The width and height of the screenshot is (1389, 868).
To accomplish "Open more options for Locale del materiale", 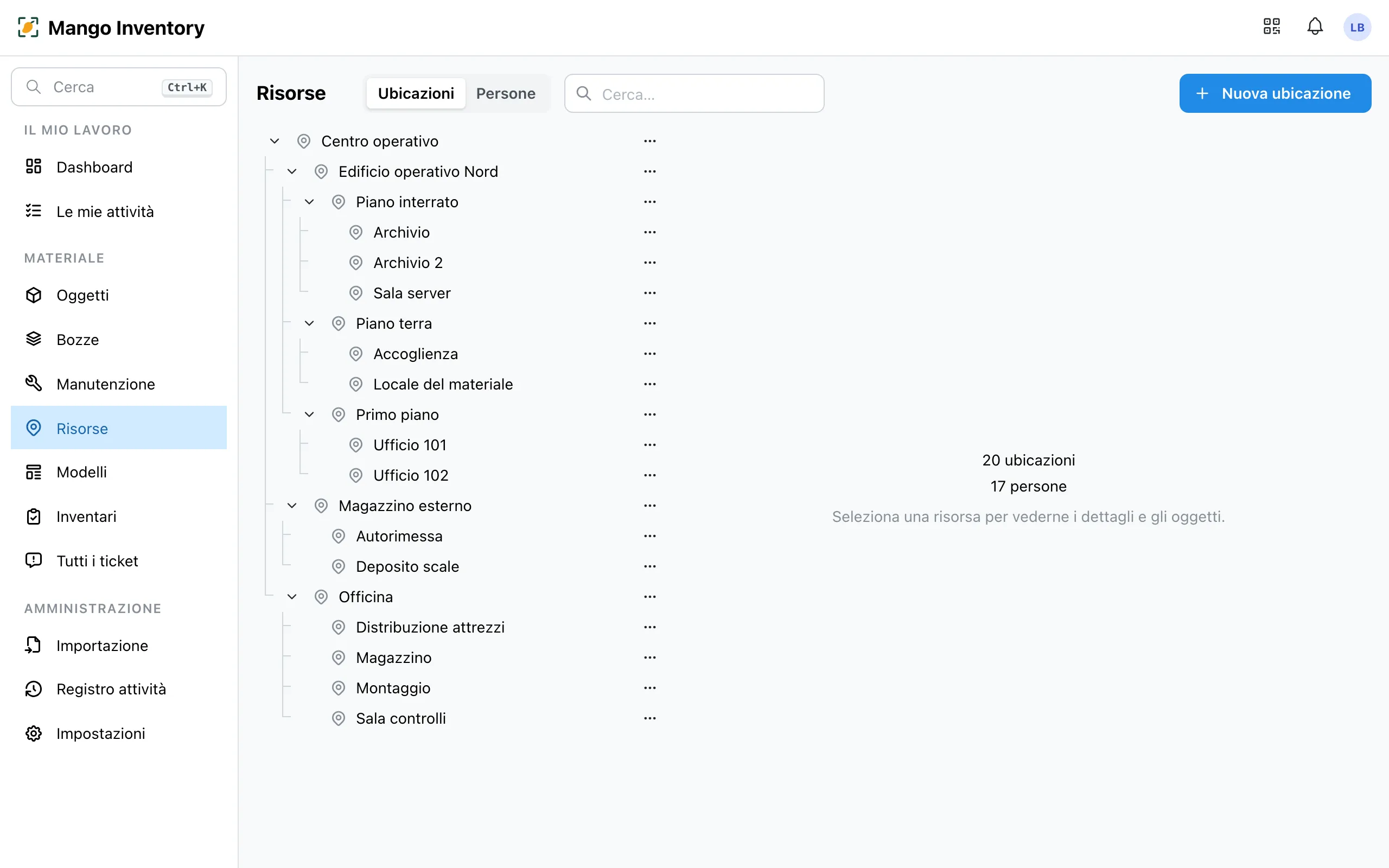I will coord(649,384).
